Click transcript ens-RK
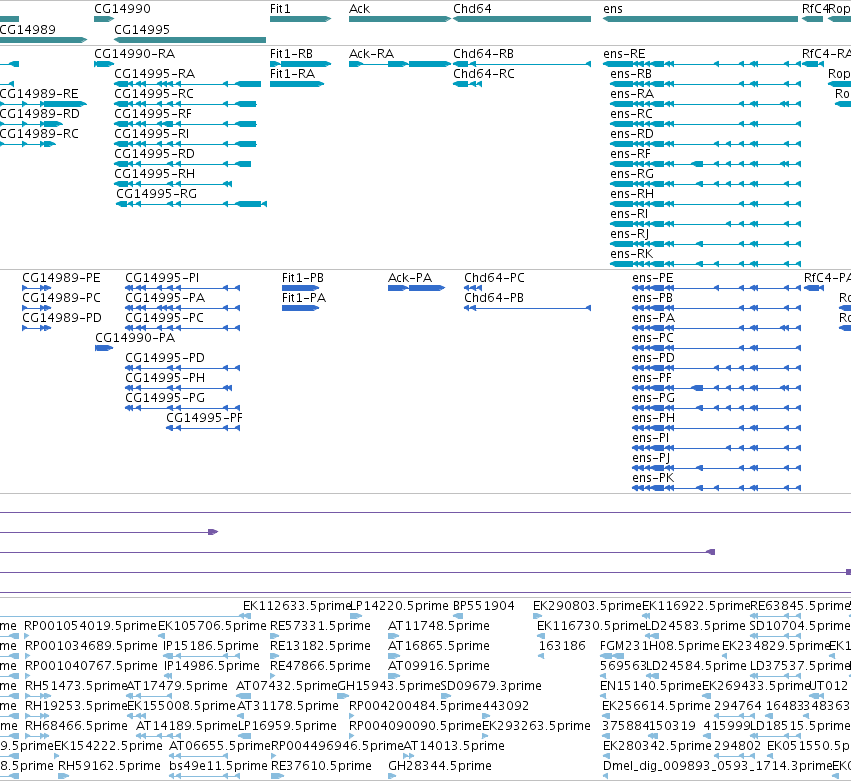 (632, 254)
